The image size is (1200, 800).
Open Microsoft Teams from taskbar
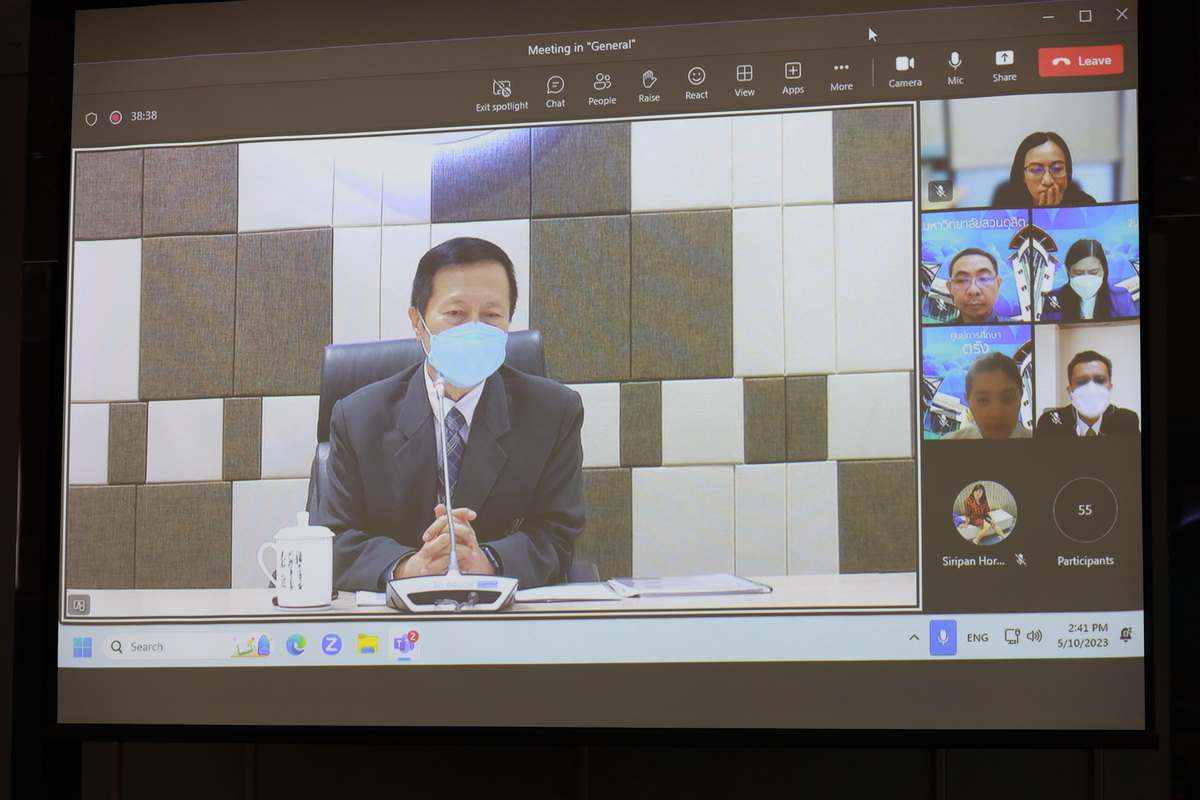tap(405, 643)
